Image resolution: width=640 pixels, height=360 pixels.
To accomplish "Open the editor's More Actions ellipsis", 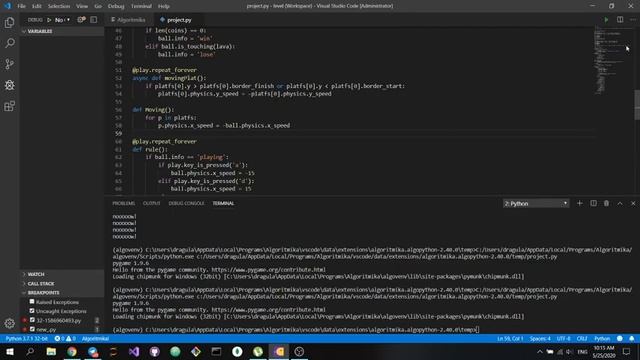I will (x=633, y=20).
